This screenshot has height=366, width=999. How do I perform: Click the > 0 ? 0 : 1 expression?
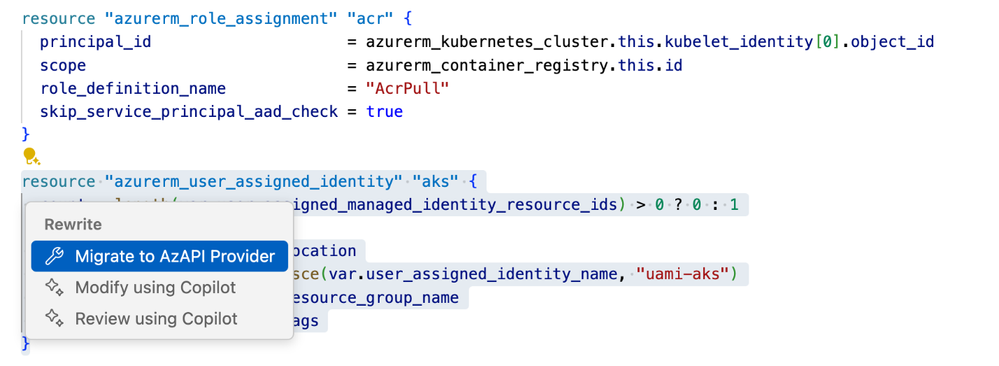click(x=688, y=205)
